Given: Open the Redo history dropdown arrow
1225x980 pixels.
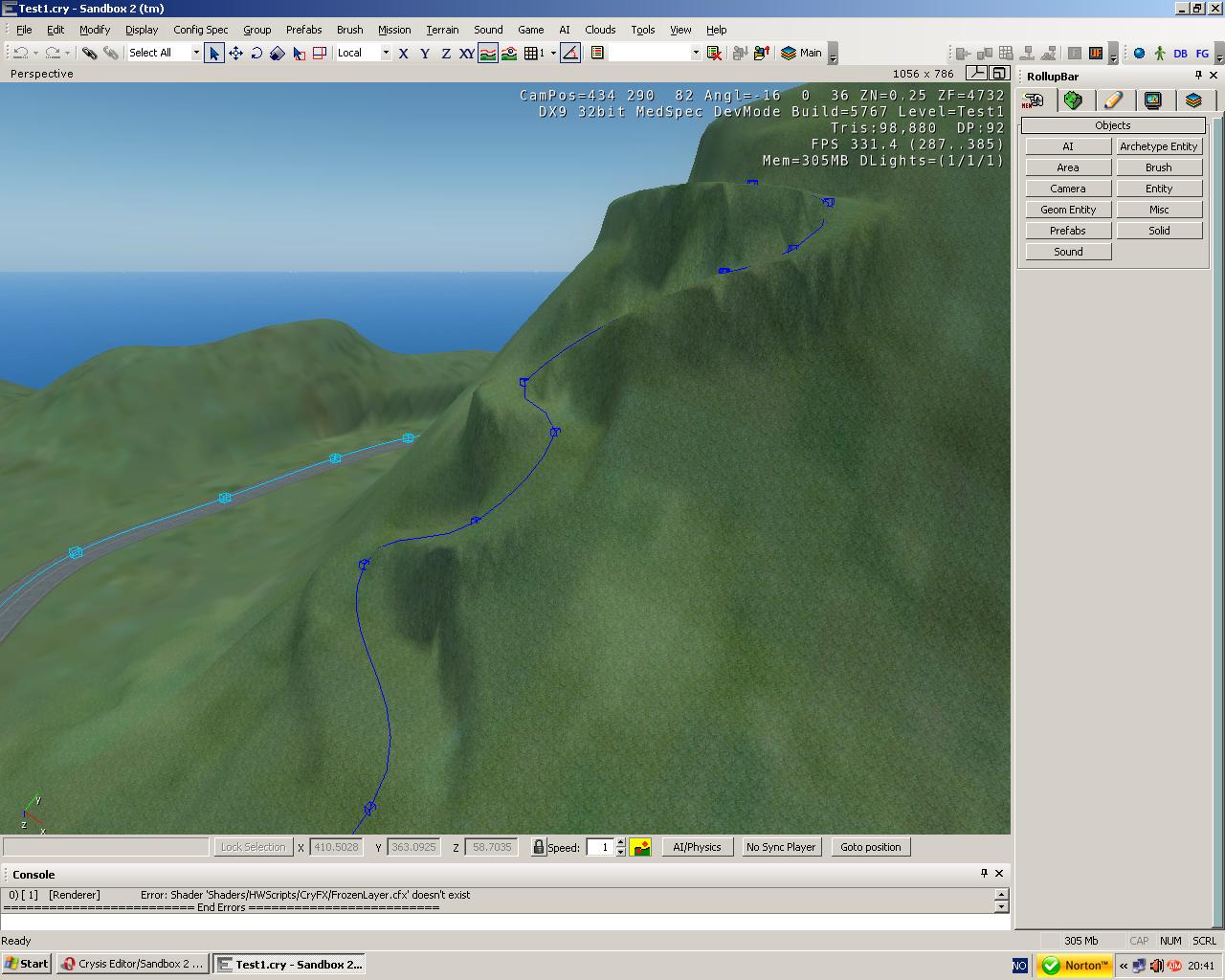Looking at the screenshot, I should (68, 53).
